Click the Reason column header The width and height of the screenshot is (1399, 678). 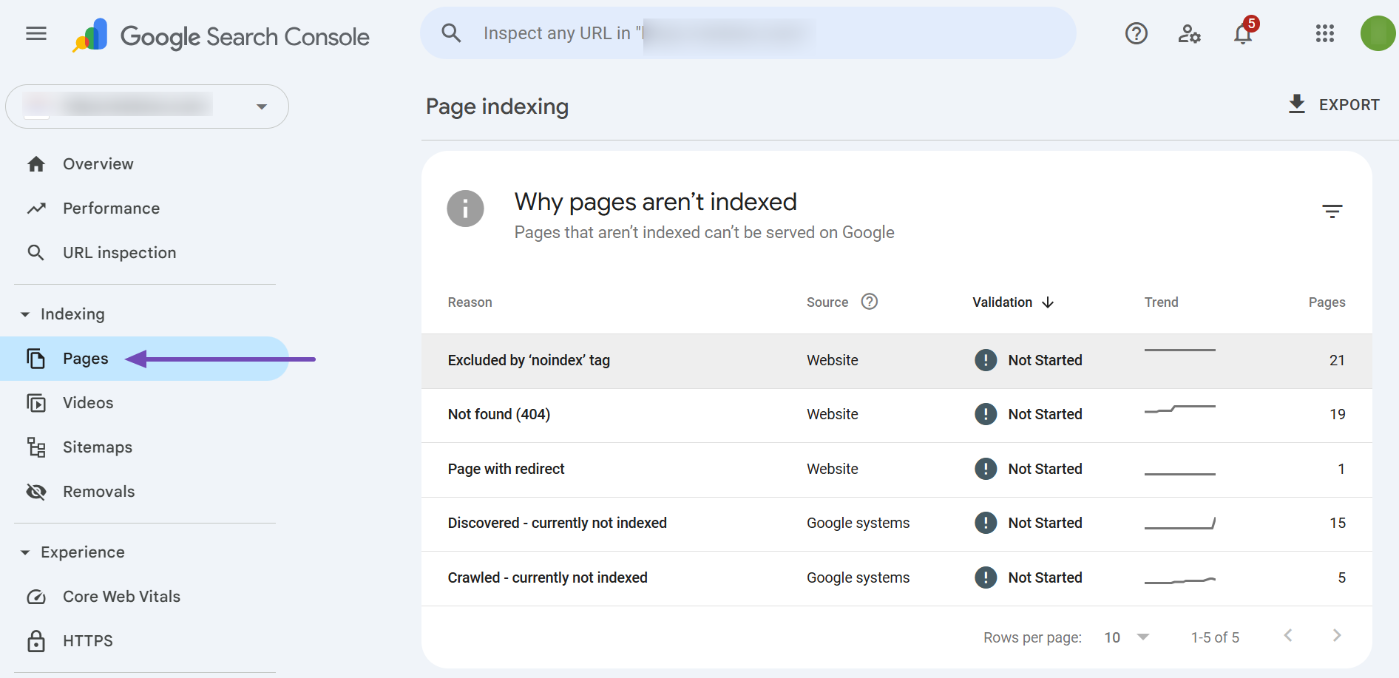pos(470,302)
